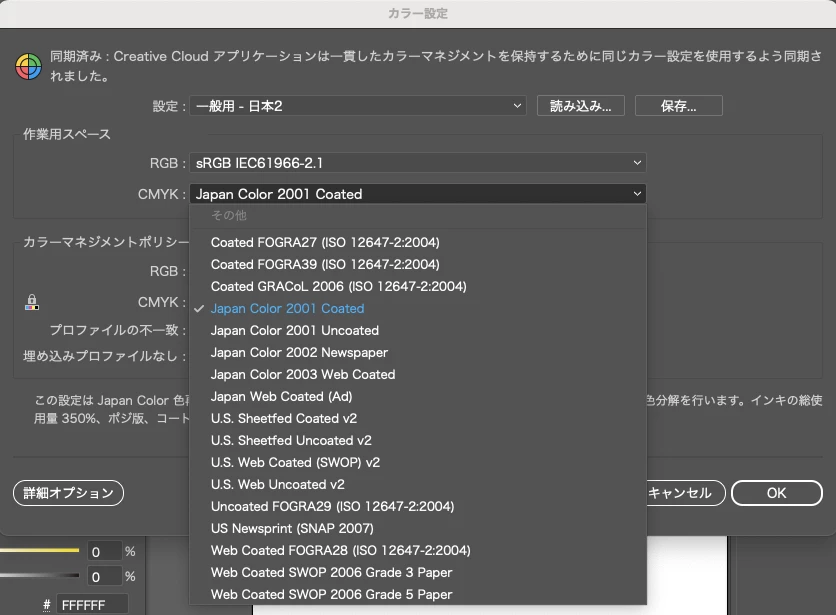The width and height of the screenshot is (836, 615).
Task: Click the black percentage value field
Action: click(104, 577)
